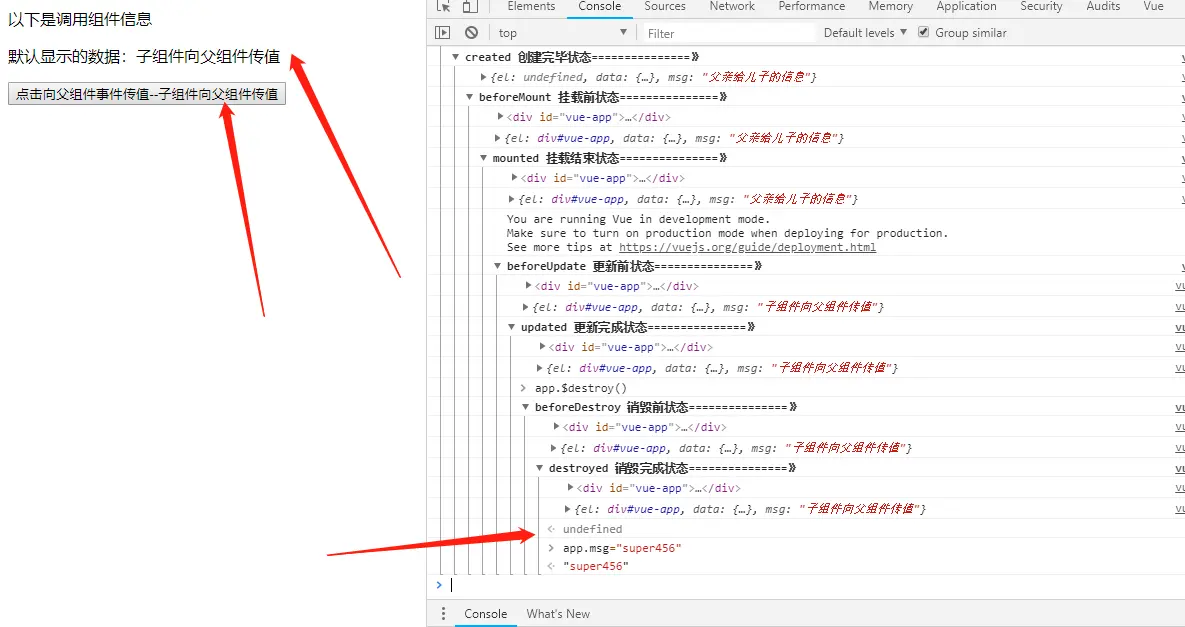1185x627 pixels.
Task: Open the Default levels dropdown
Action: click(865, 32)
